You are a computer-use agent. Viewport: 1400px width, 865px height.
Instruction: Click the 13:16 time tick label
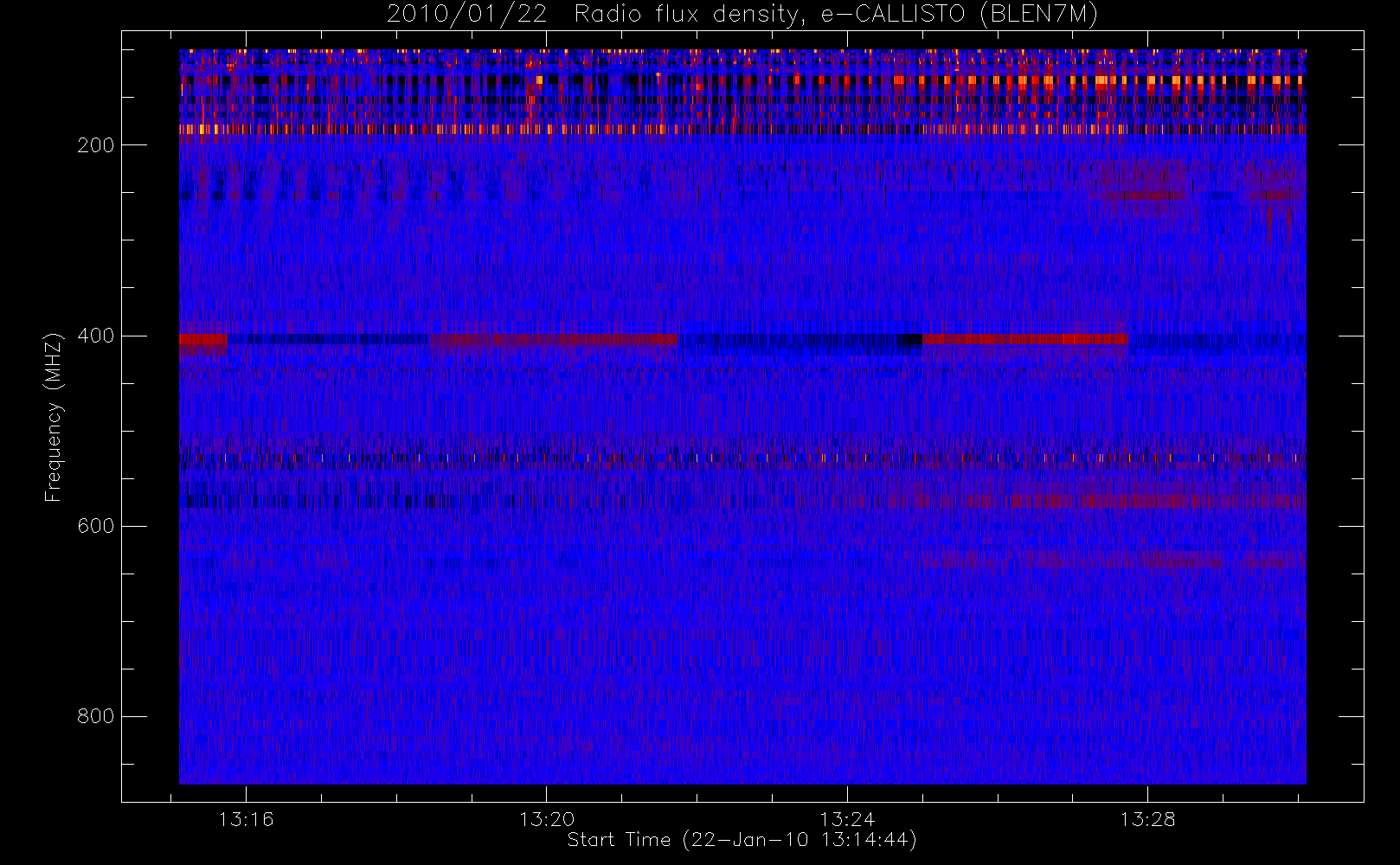(246, 819)
